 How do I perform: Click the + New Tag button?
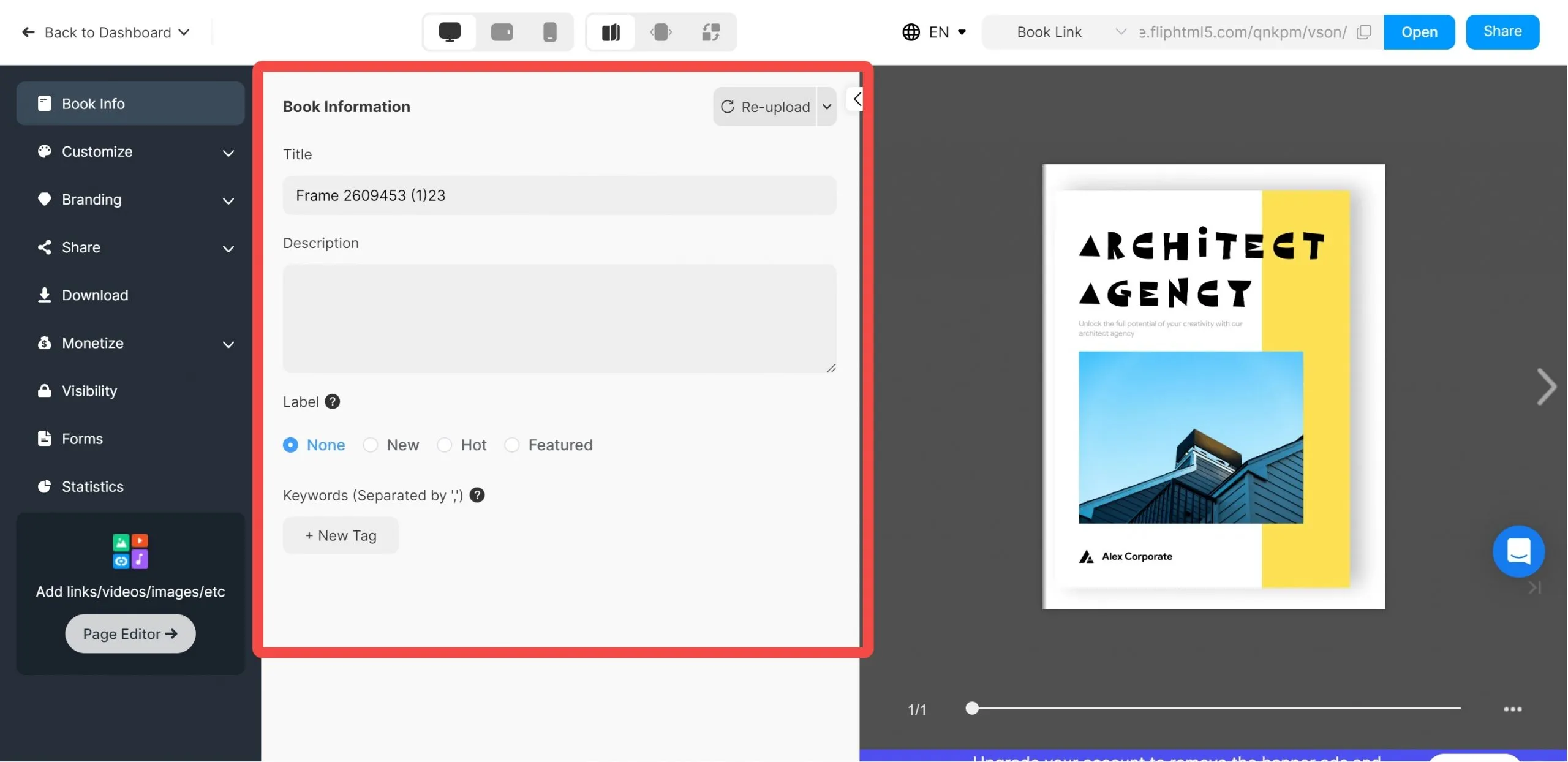pyautogui.click(x=340, y=535)
